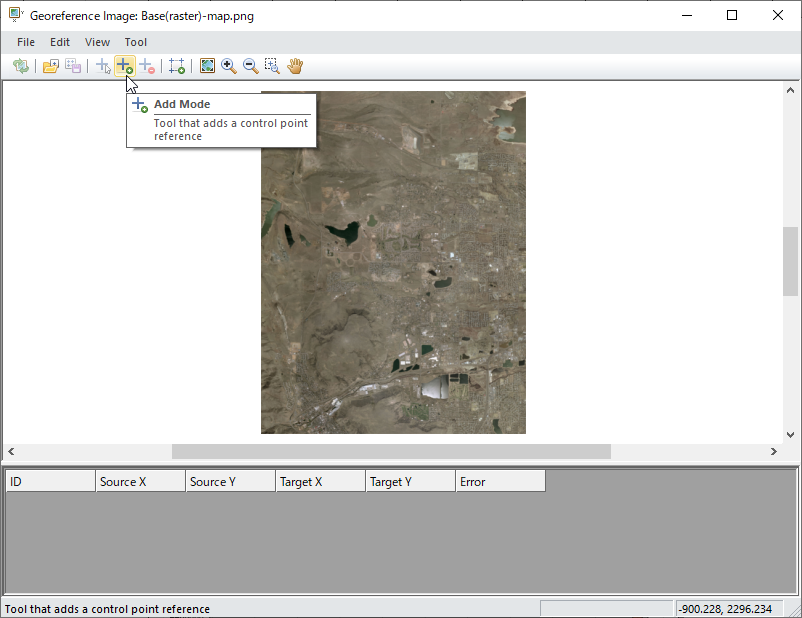This screenshot has width=802, height=618.
Task: Click the vertical scrollbar thumb
Action: click(x=790, y=261)
